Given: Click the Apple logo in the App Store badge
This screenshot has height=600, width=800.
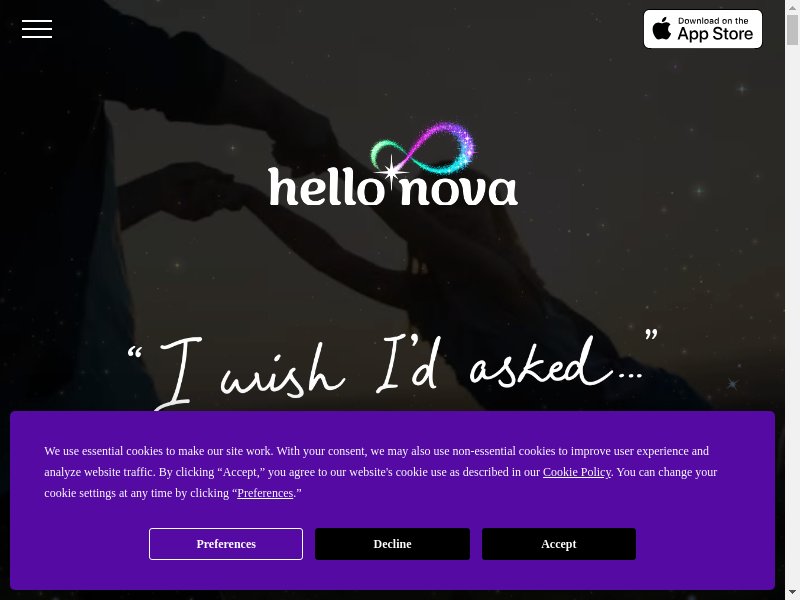Looking at the screenshot, I should click(x=662, y=28).
